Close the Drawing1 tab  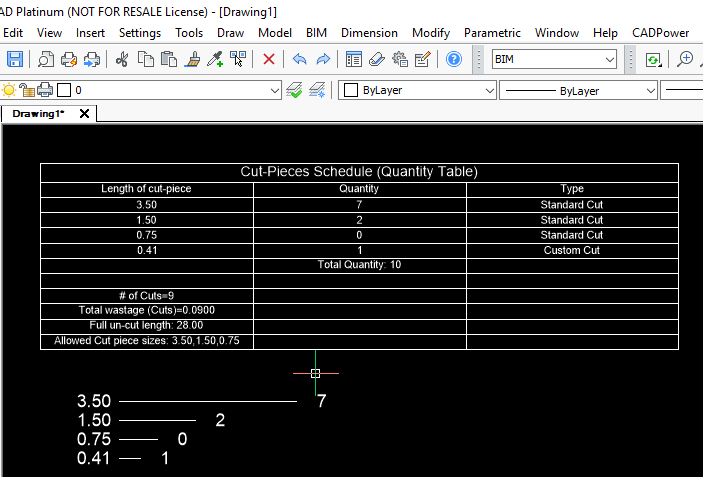point(84,113)
